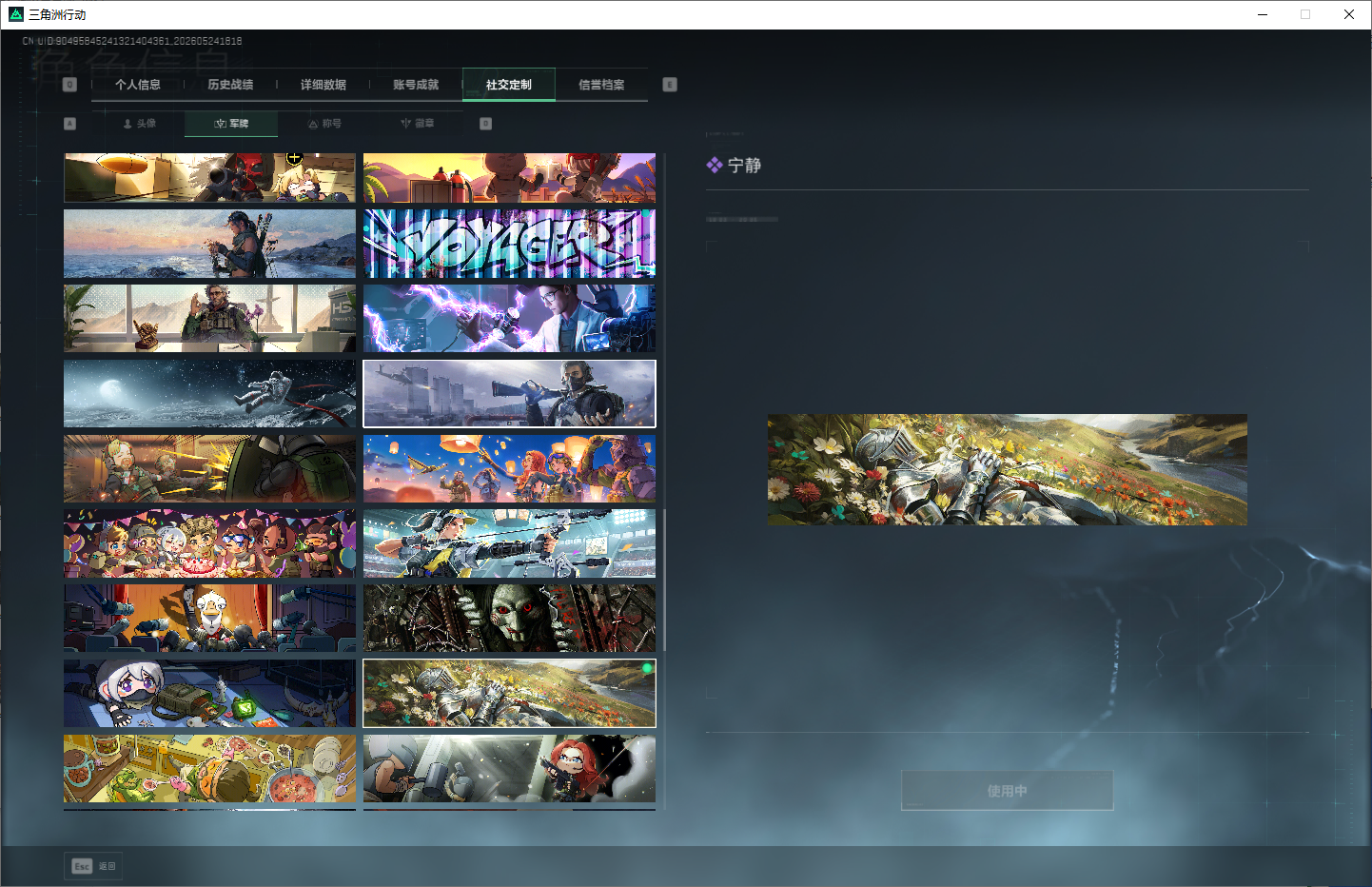Open the 徽章 badge sub-tab
The width and height of the screenshot is (1372, 887).
[417, 124]
